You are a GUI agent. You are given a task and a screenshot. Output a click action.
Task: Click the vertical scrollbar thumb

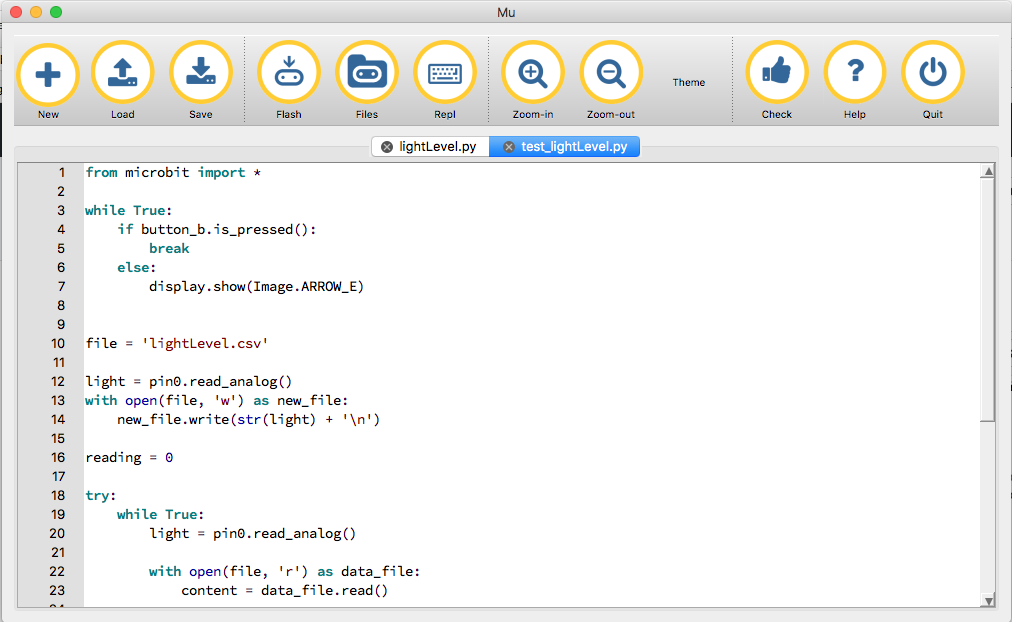pyautogui.click(x=987, y=300)
